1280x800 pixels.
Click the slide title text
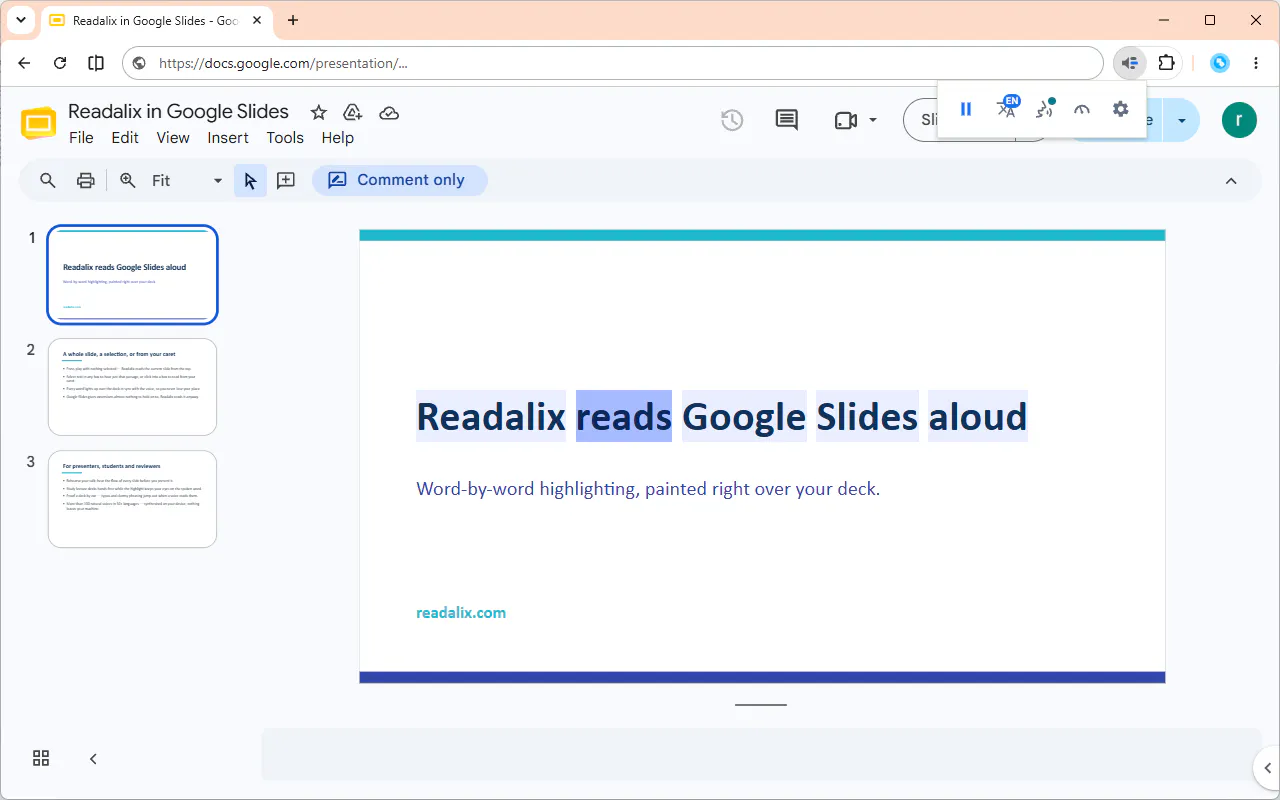click(721, 416)
